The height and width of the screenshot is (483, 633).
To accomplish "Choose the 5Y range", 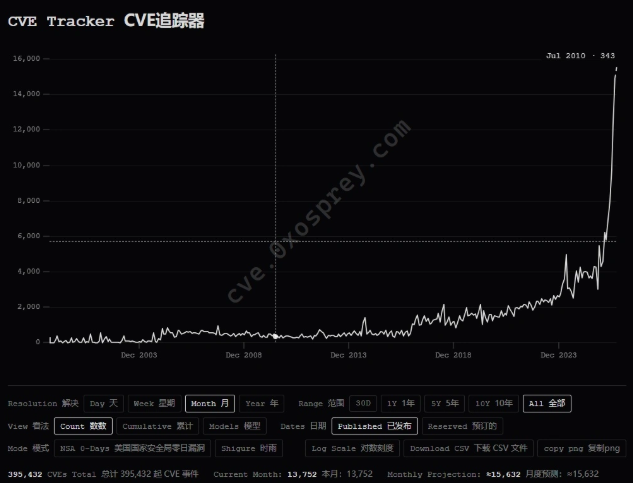I will pos(444,403).
